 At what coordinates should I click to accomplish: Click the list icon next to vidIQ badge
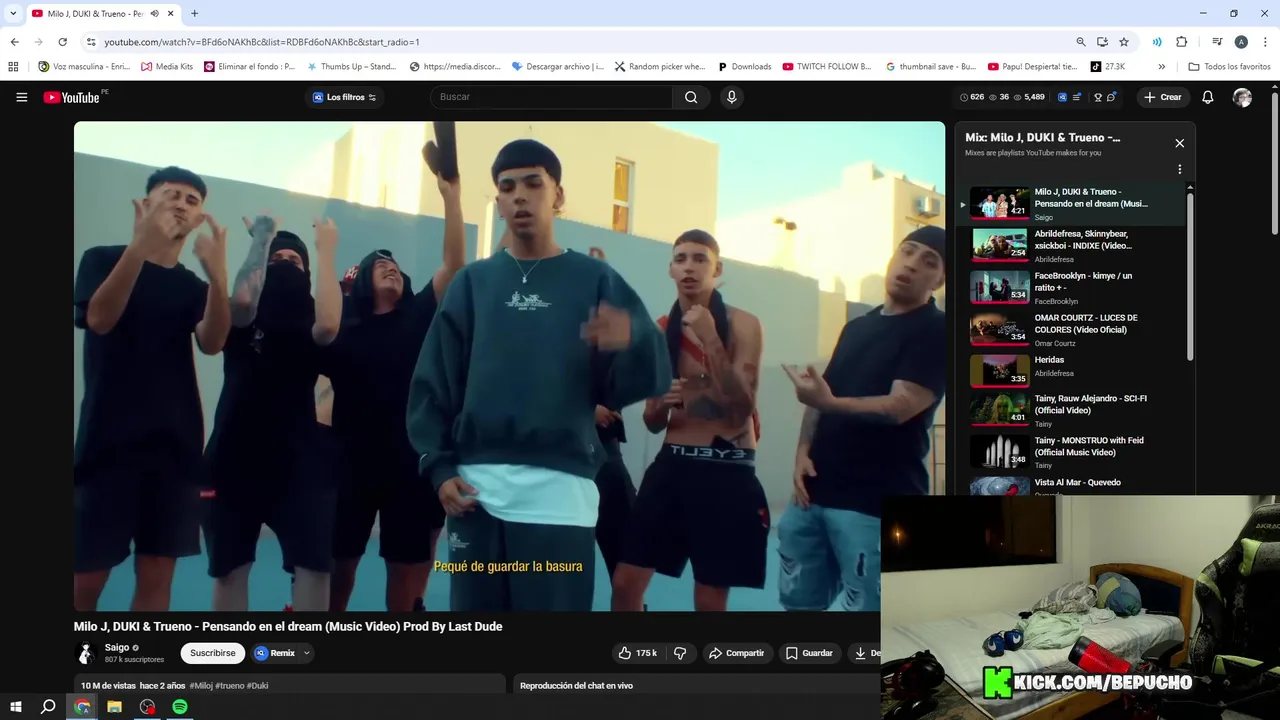point(1079,97)
